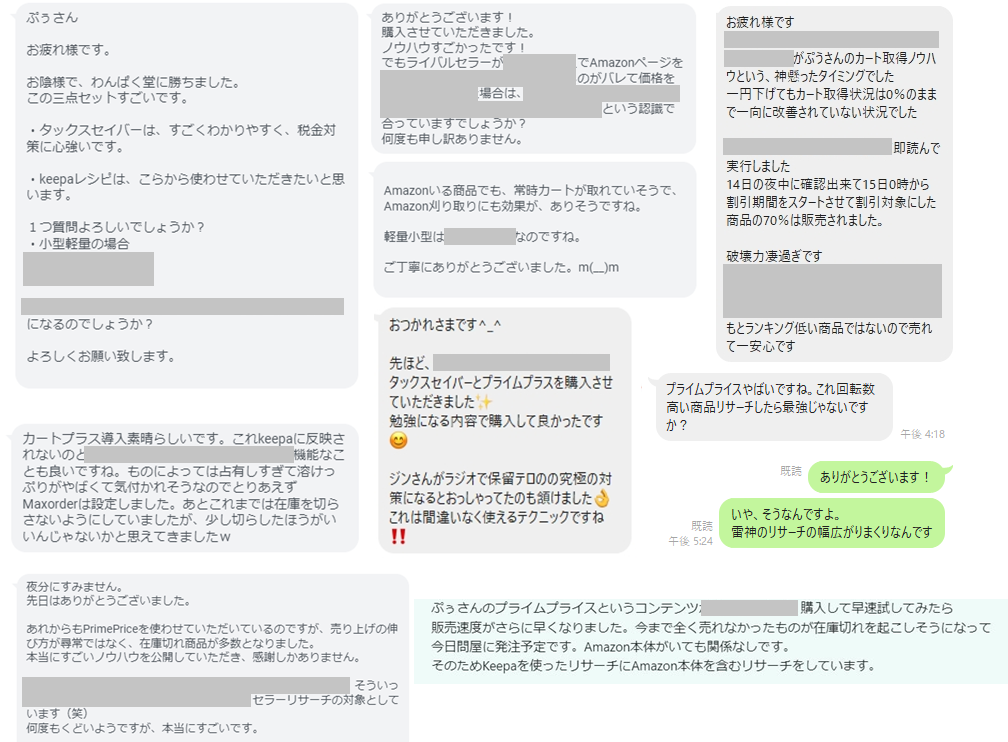Click the Amazonいる商品でも message bubble
This screenshot has width=1008, height=742.
[535, 230]
